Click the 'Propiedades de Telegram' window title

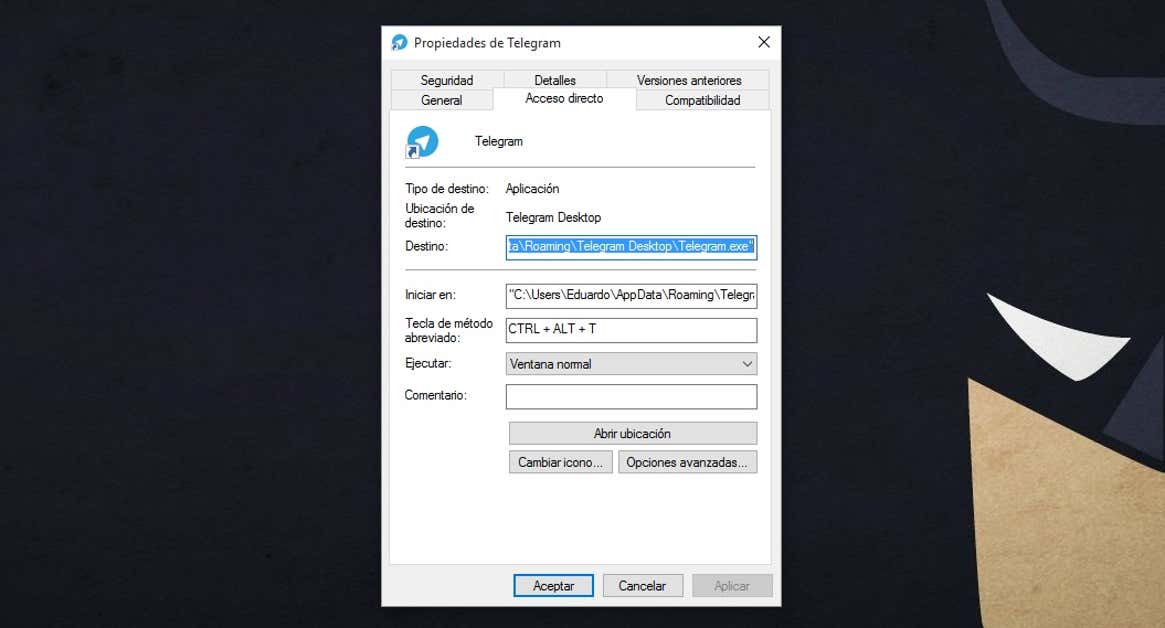click(487, 43)
